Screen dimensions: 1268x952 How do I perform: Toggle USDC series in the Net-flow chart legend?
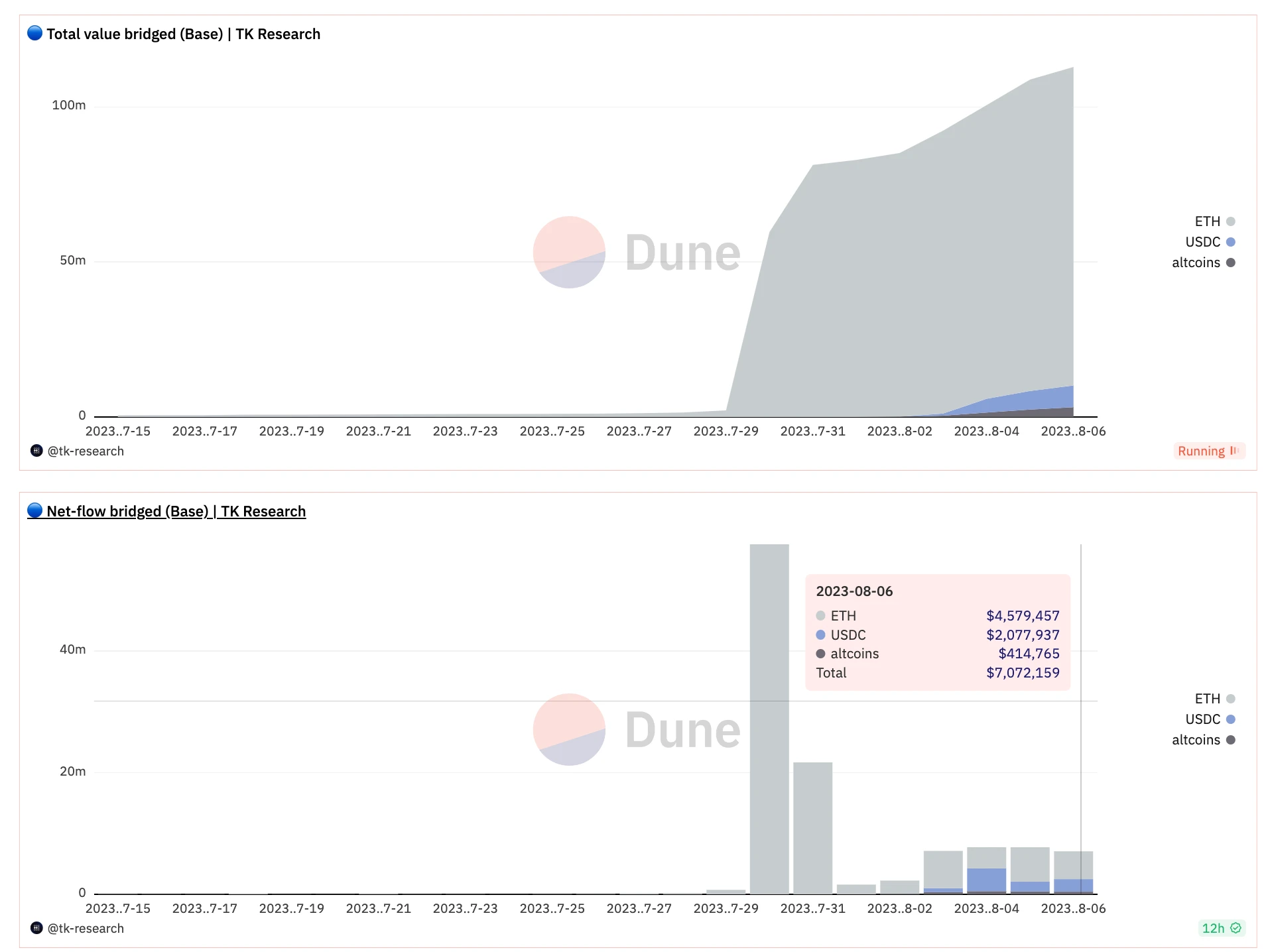pyautogui.click(x=1210, y=719)
